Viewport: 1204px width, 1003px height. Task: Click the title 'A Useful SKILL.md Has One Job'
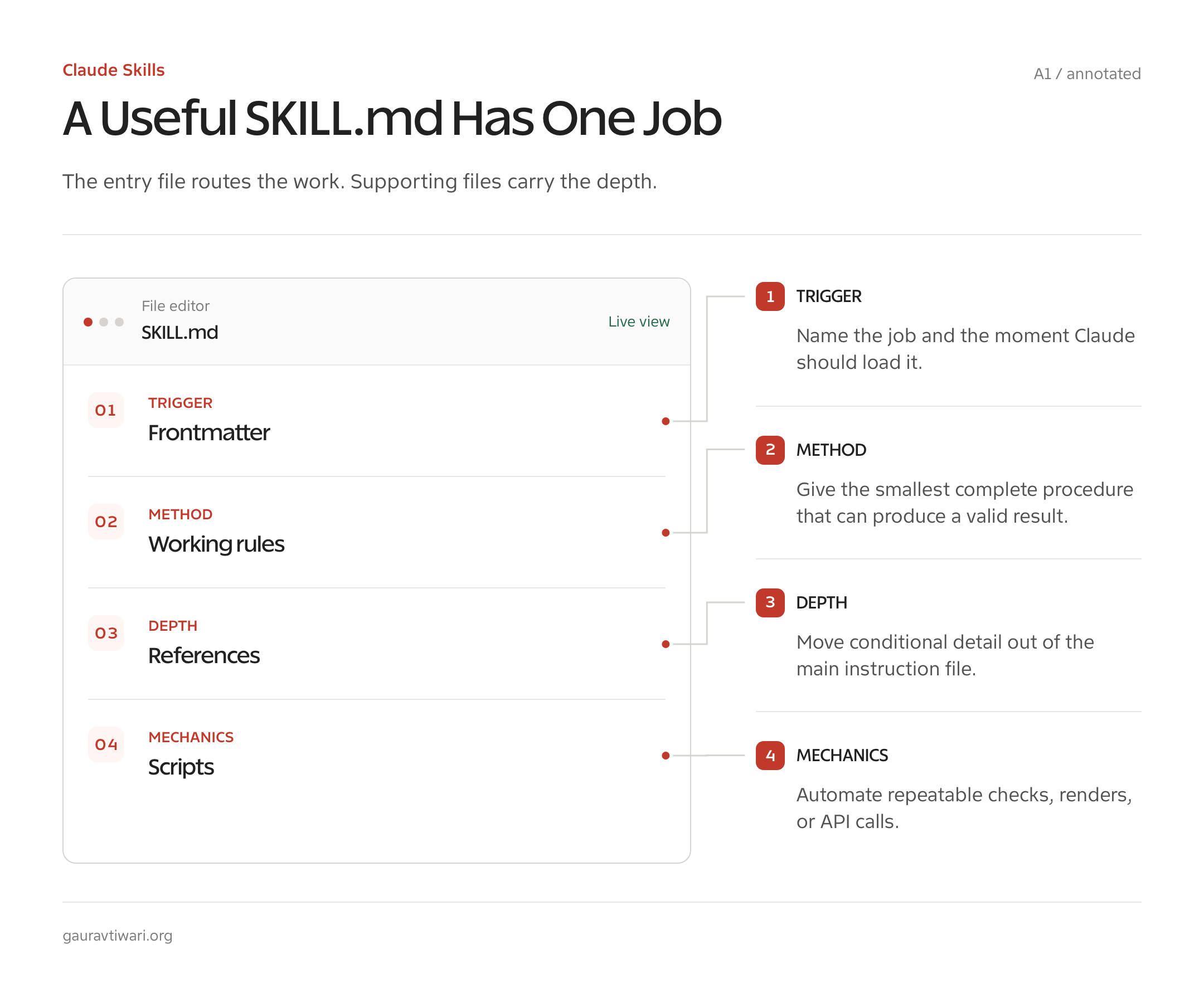click(x=392, y=119)
